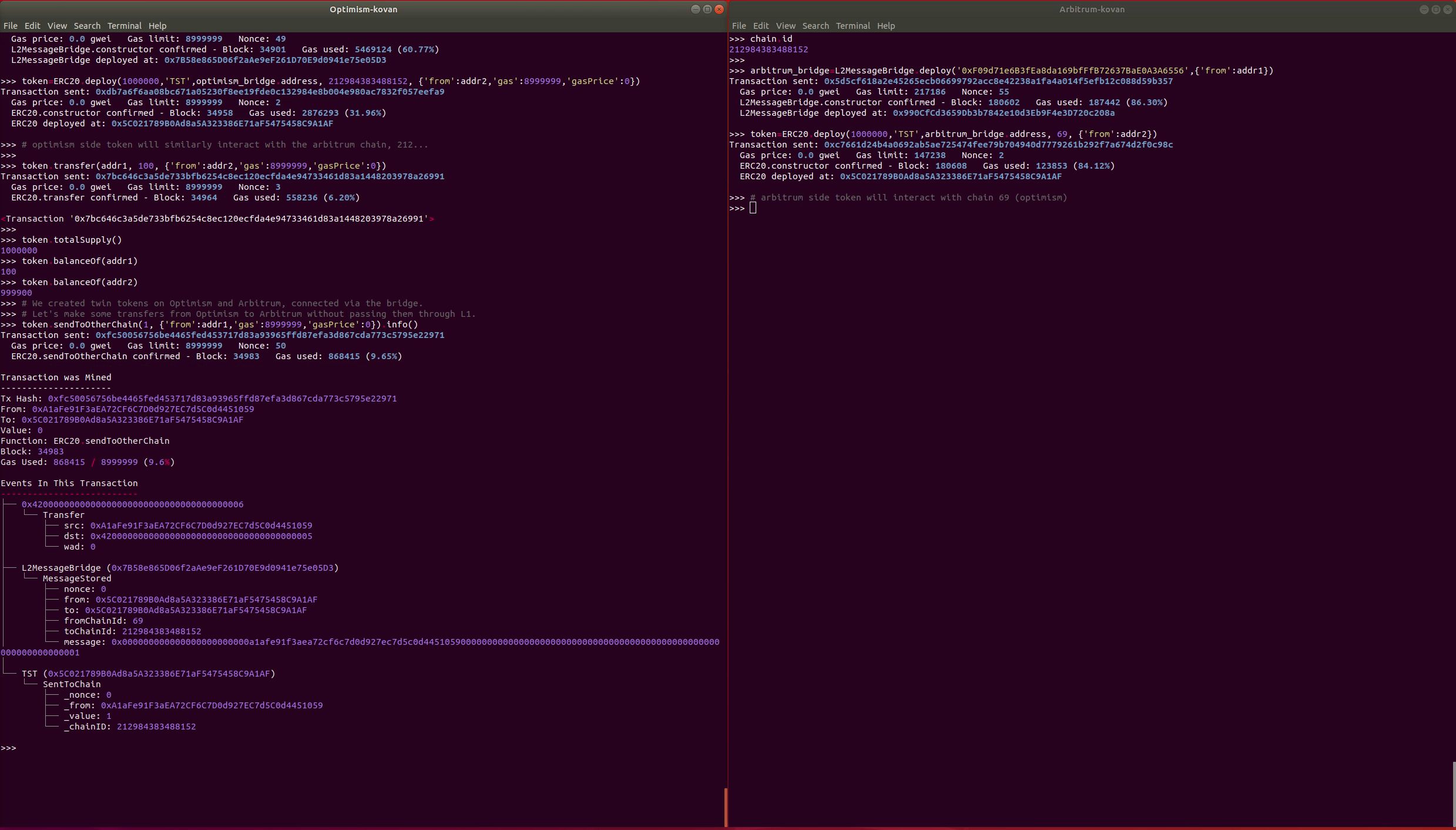
Task: Click arbitrum_bridge deploy command line
Action: [x=1001, y=71]
